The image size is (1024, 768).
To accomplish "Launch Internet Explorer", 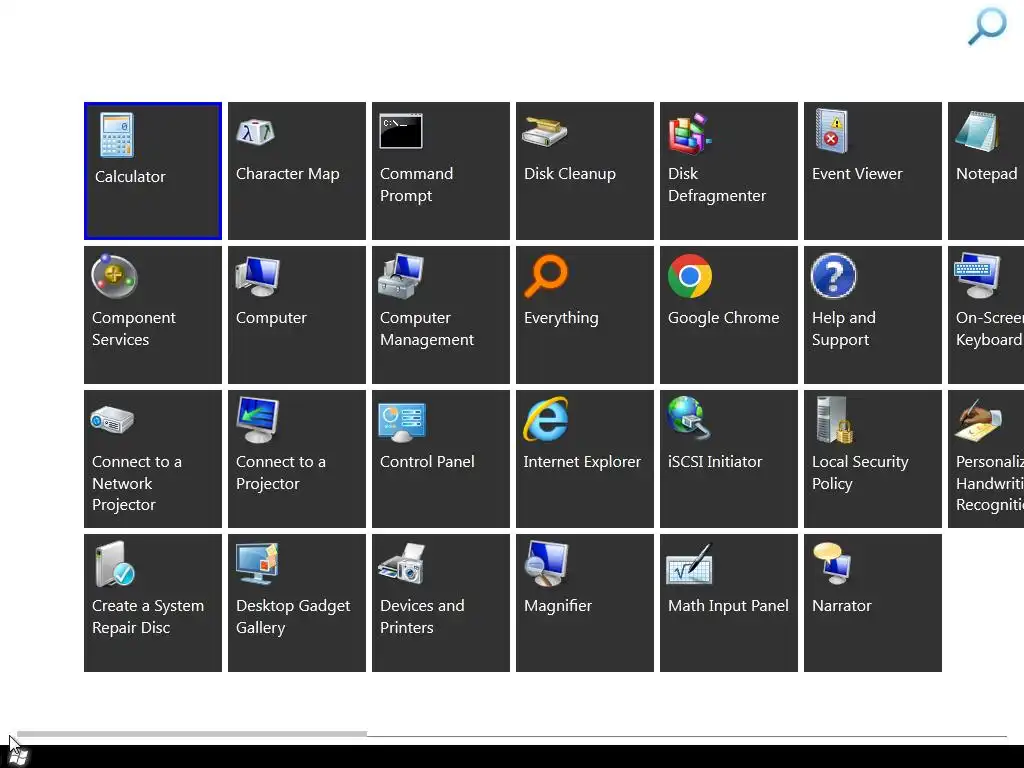I will (x=585, y=459).
